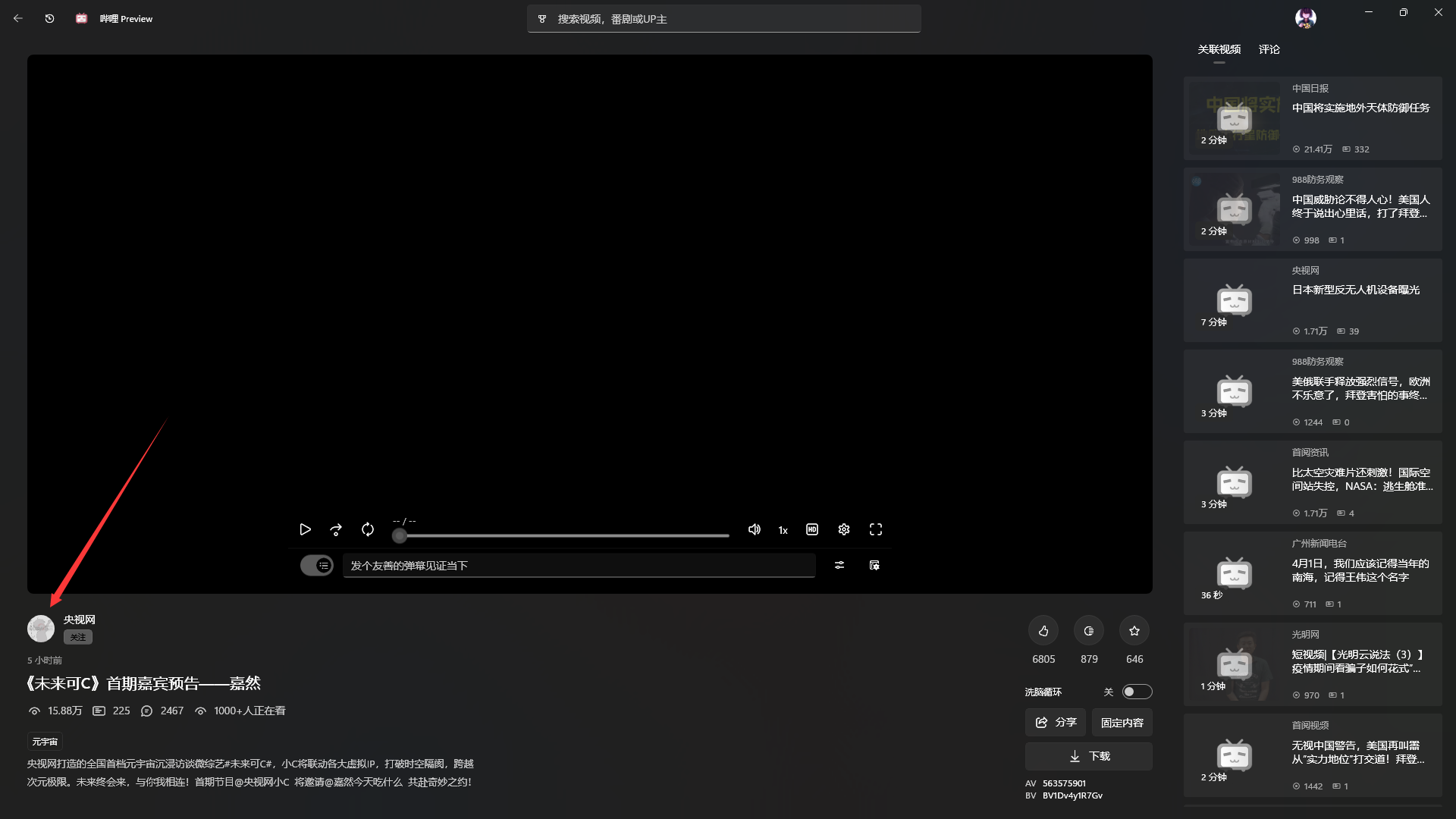The image size is (1456, 819).
Task: Give coins to the video
Action: 1089,631
